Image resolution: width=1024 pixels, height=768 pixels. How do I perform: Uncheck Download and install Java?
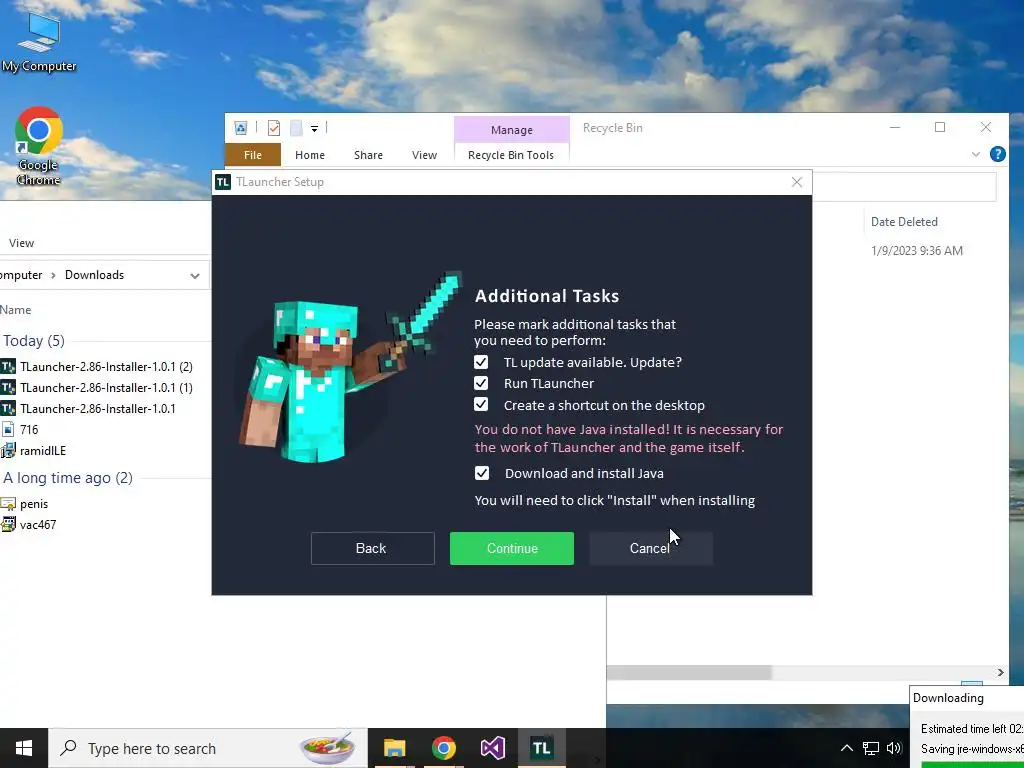482,473
